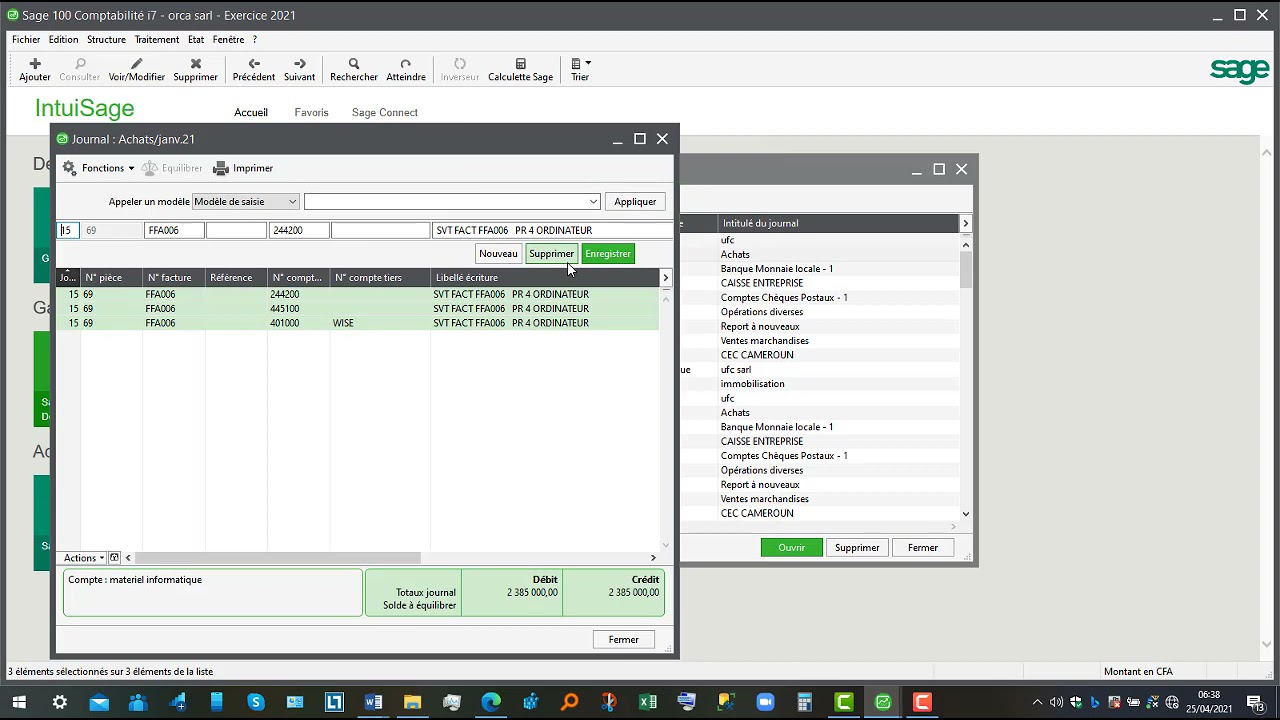Click Supprimer in the journal list window
The width and height of the screenshot is (1280, 720).
857,548
